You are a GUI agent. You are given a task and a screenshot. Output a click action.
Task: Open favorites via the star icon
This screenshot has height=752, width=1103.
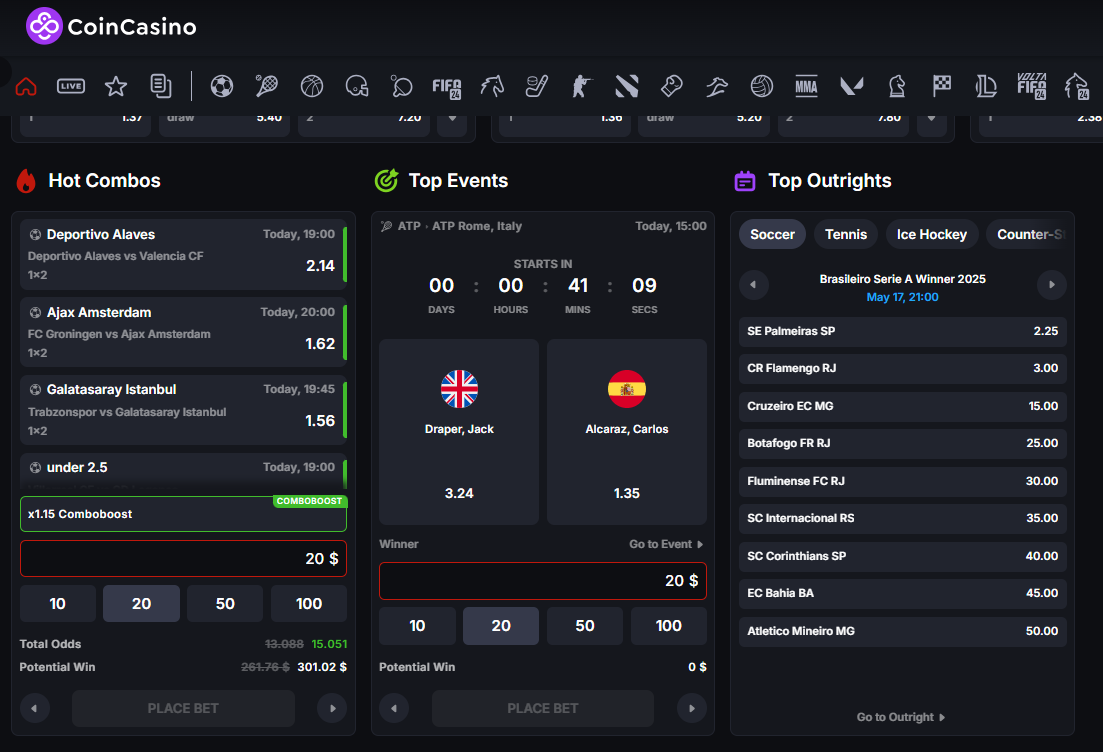pos(116,87)
